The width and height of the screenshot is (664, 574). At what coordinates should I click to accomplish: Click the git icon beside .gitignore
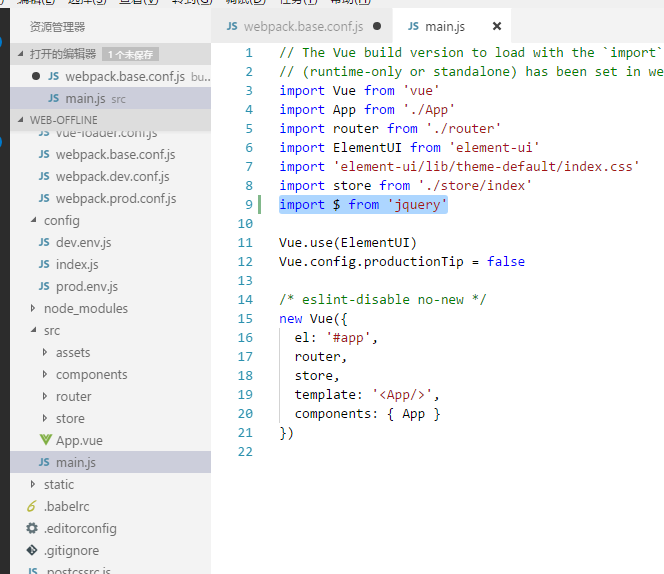coord(32,550)
